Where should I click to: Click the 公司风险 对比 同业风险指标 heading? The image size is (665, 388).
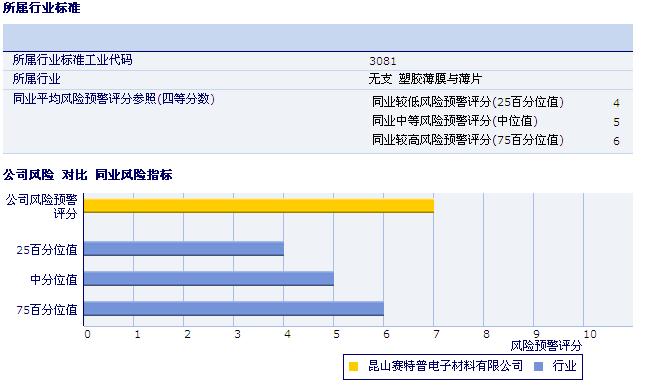[88, 175]
